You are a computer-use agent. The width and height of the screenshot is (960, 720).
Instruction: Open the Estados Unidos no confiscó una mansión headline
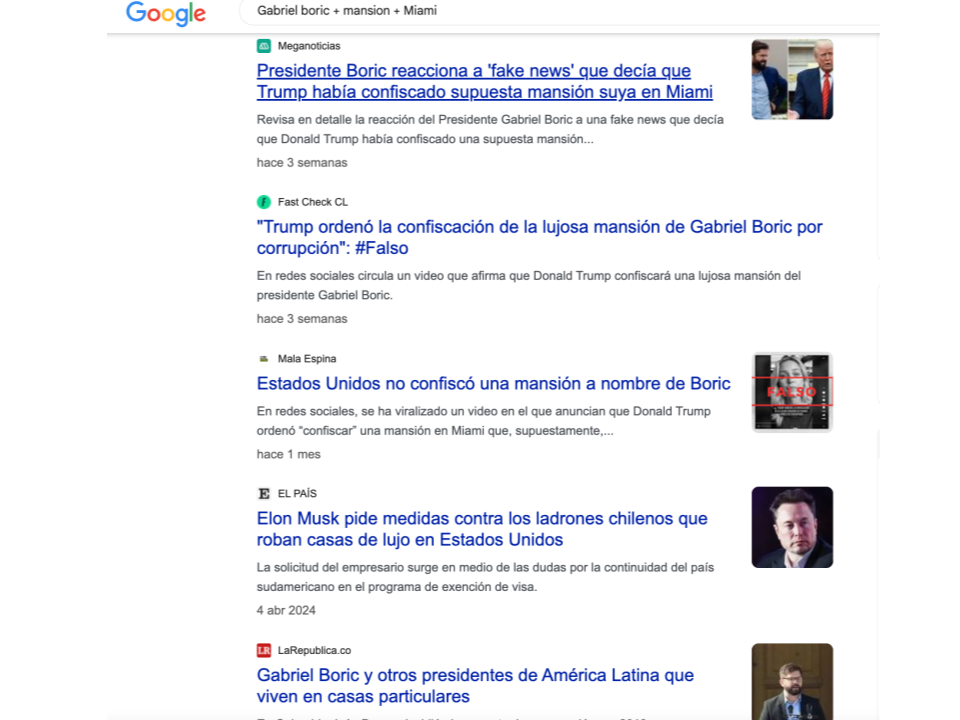493,383
